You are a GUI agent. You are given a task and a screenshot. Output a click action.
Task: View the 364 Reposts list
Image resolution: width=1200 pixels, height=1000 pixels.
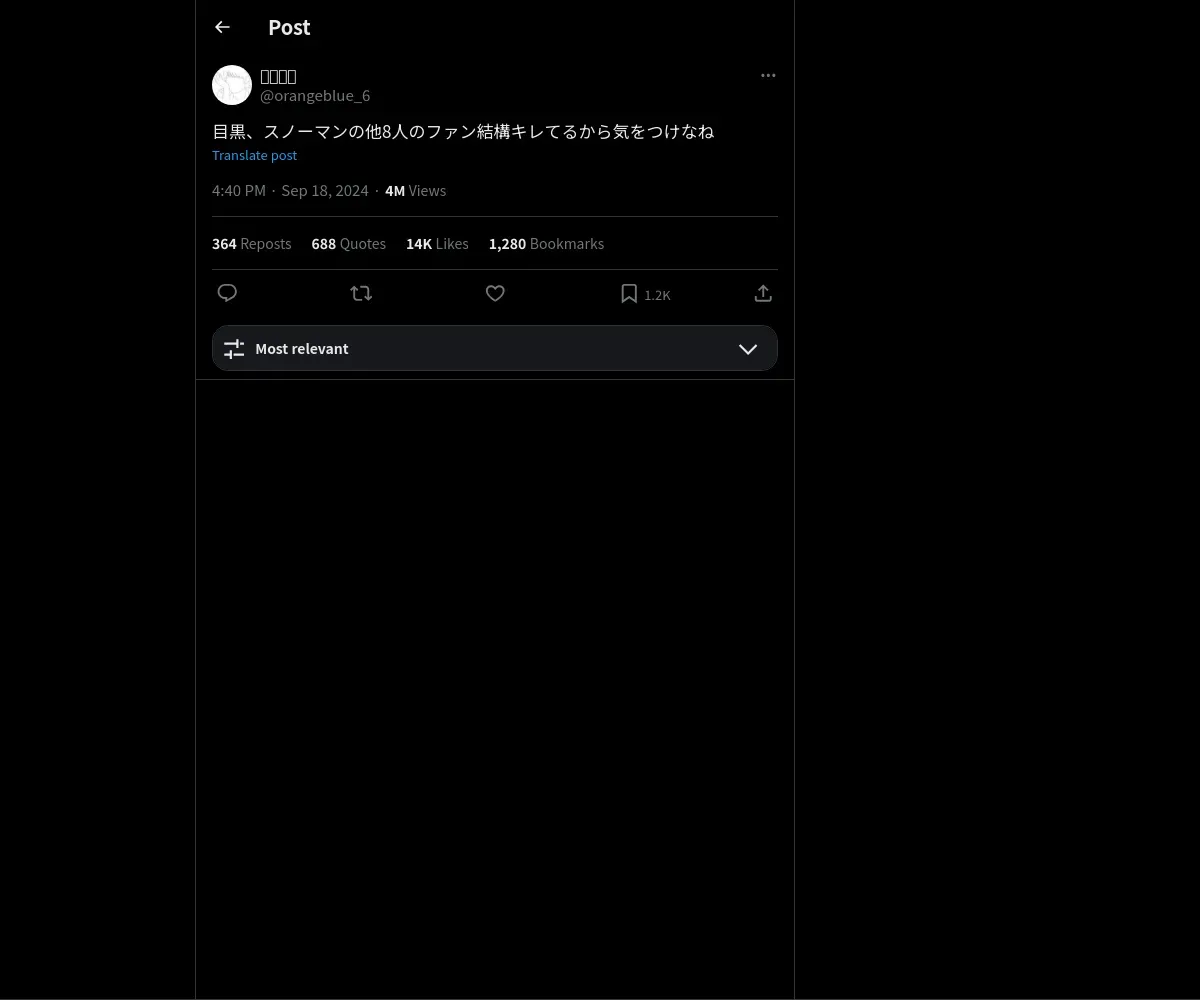coord(252,244)
